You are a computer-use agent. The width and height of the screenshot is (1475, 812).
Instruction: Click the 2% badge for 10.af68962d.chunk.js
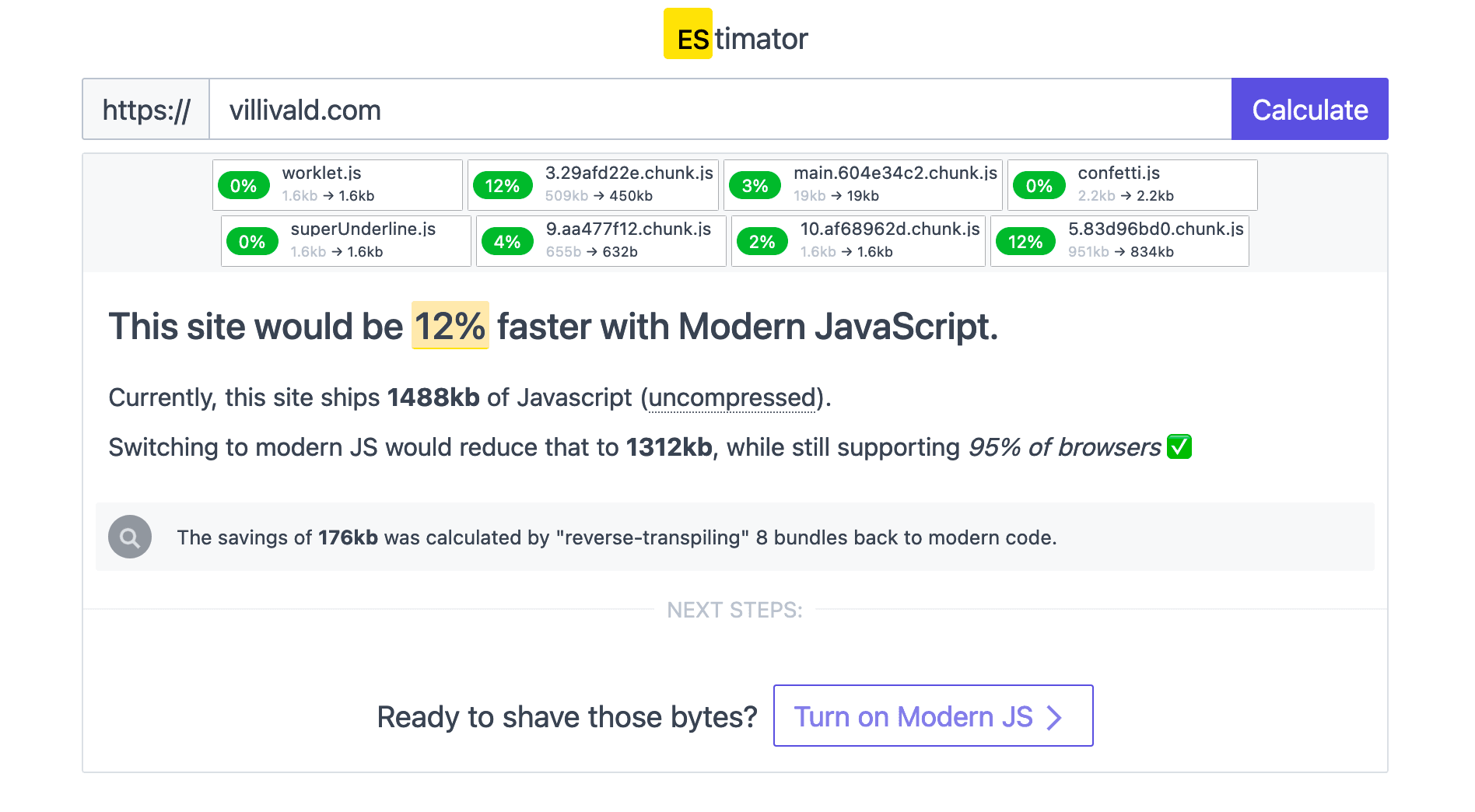(x=762, y=242)
